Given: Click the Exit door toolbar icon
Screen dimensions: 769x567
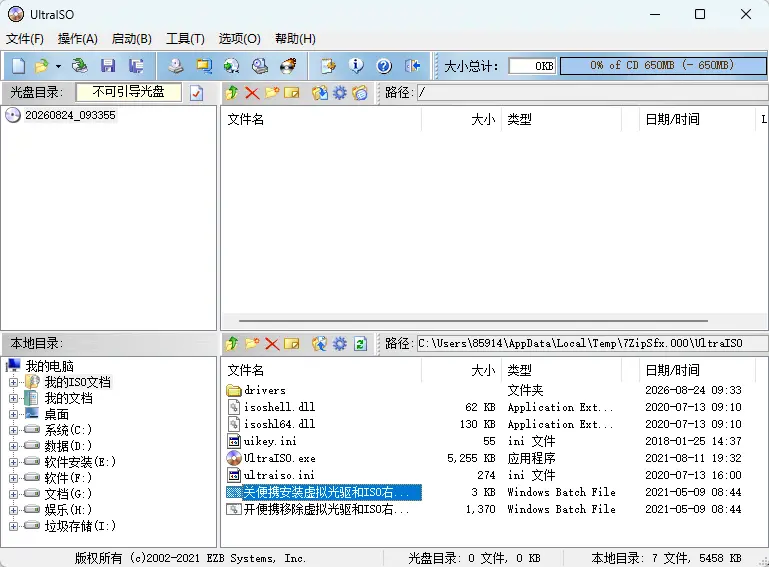Looking at the screenshot, I should tap(412, 66).
